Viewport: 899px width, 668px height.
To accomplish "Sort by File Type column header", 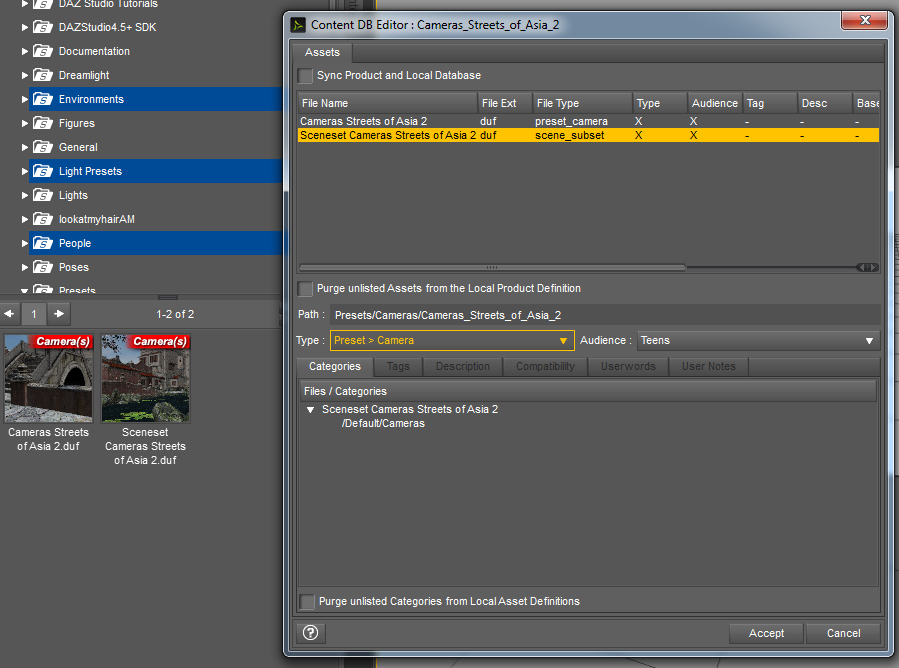I will (x=583, y=103).
